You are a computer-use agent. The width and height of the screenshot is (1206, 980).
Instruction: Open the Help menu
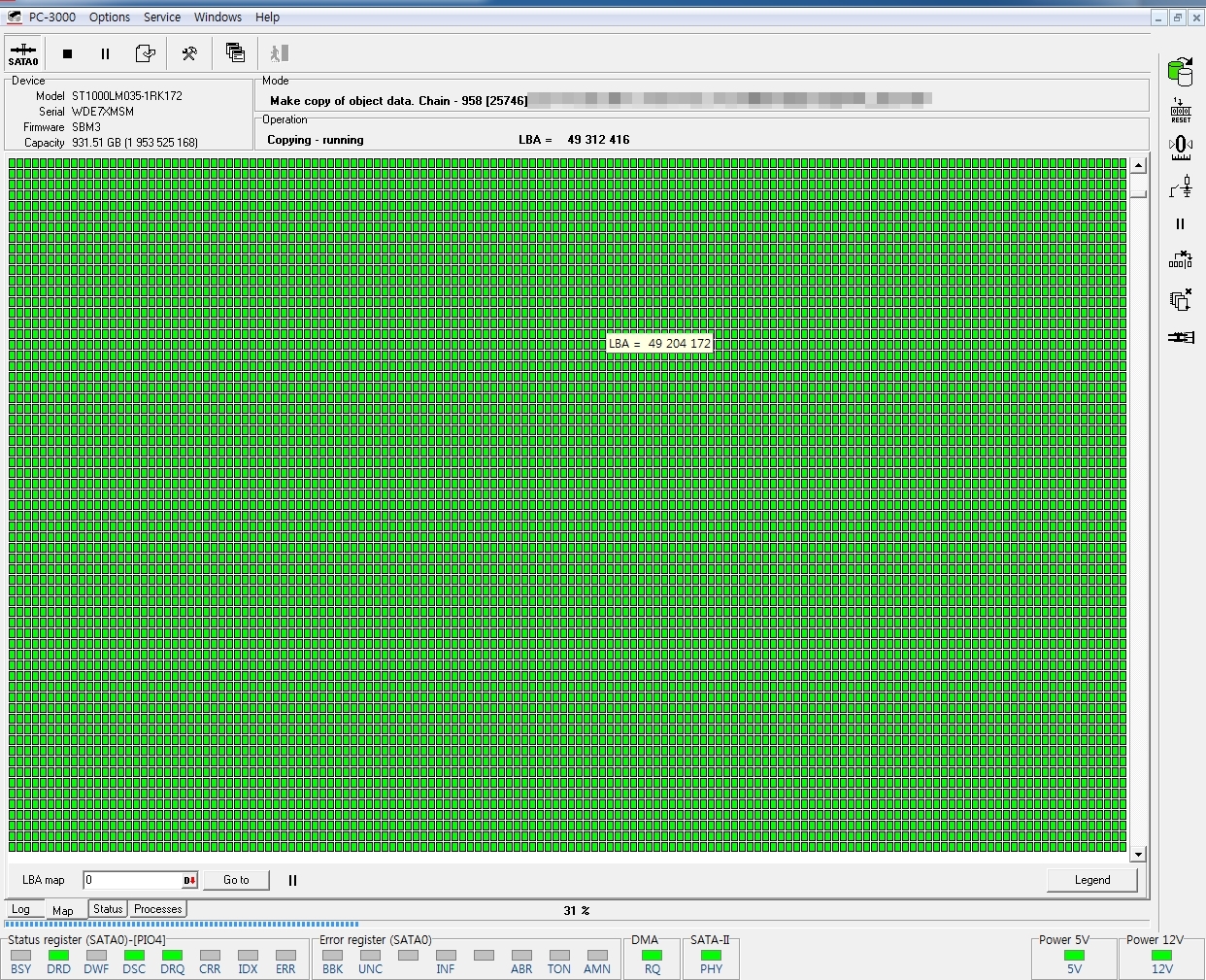268,17
